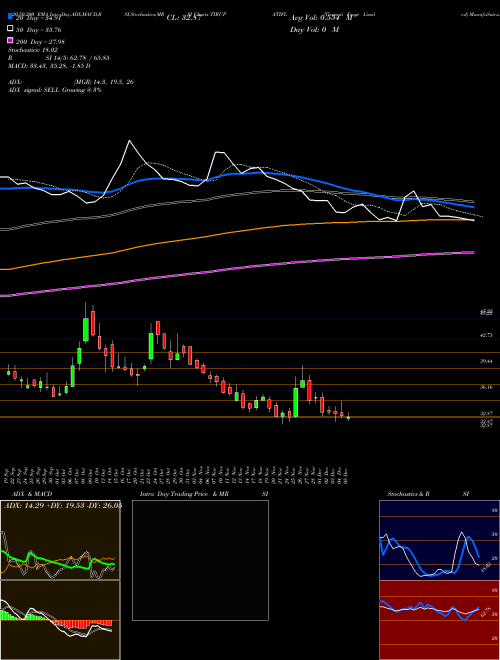Click the 36.16 price axis label

click(x=487, y=387)
